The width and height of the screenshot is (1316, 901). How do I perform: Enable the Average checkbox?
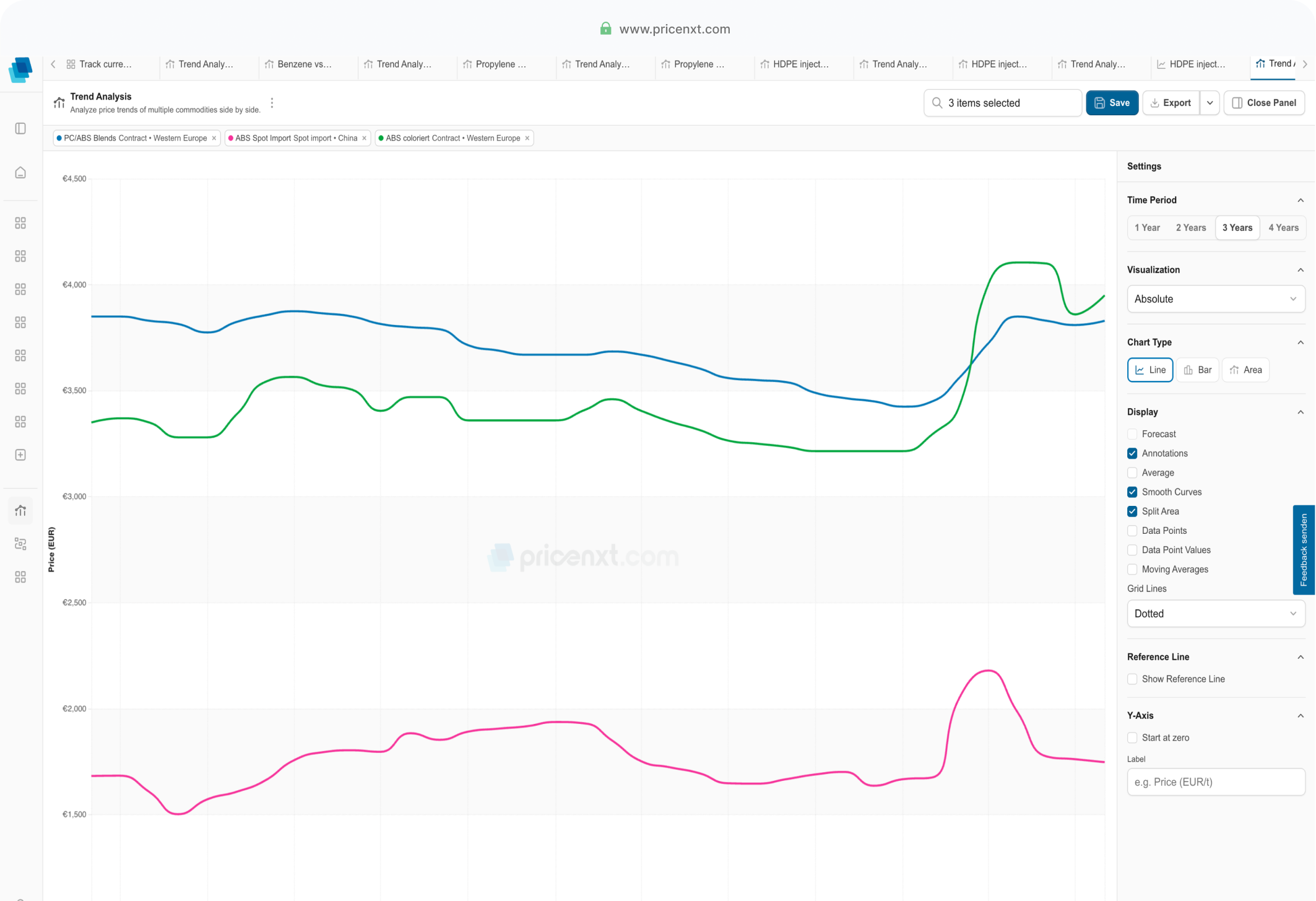pos(1132,472)
